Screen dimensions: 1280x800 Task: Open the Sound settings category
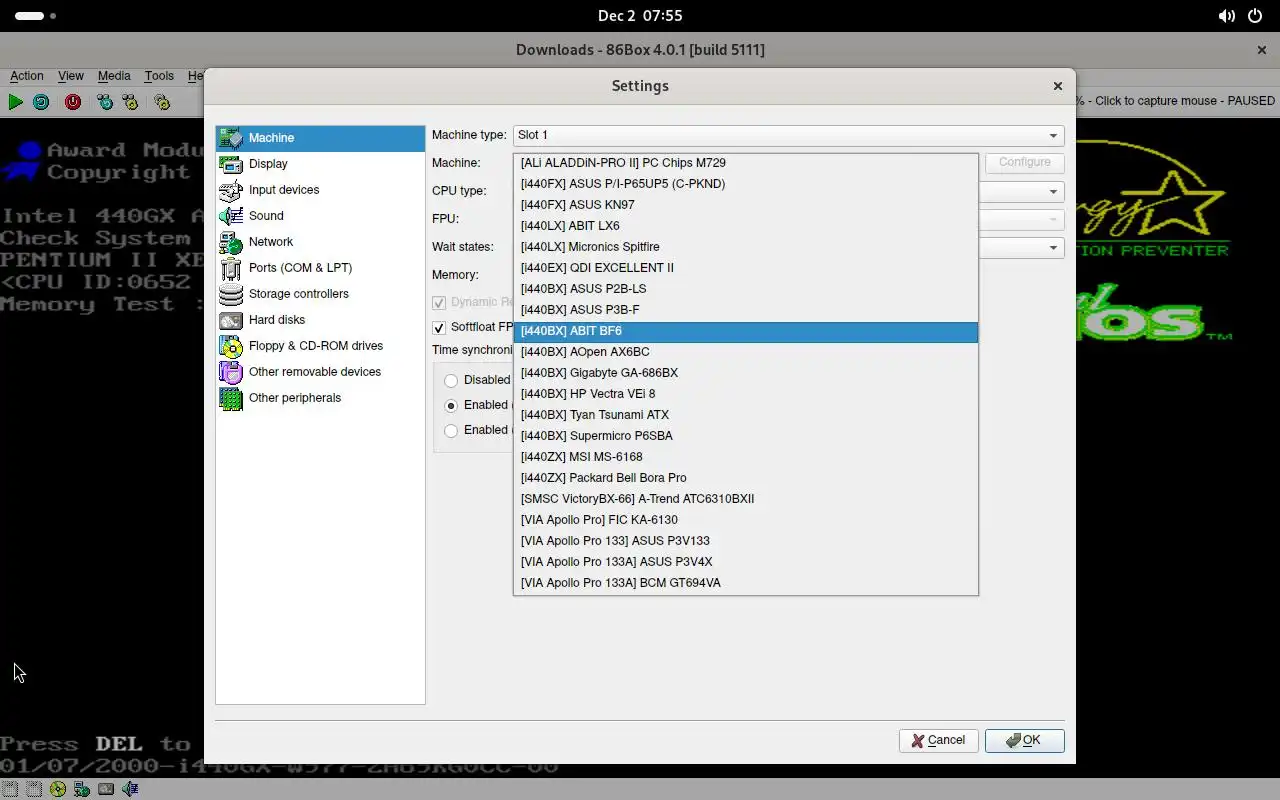(320, 216)
